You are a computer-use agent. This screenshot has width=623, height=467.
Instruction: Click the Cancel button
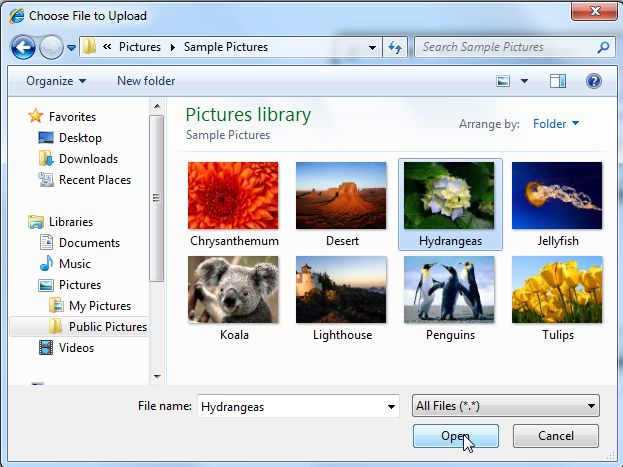coord(555,436)
